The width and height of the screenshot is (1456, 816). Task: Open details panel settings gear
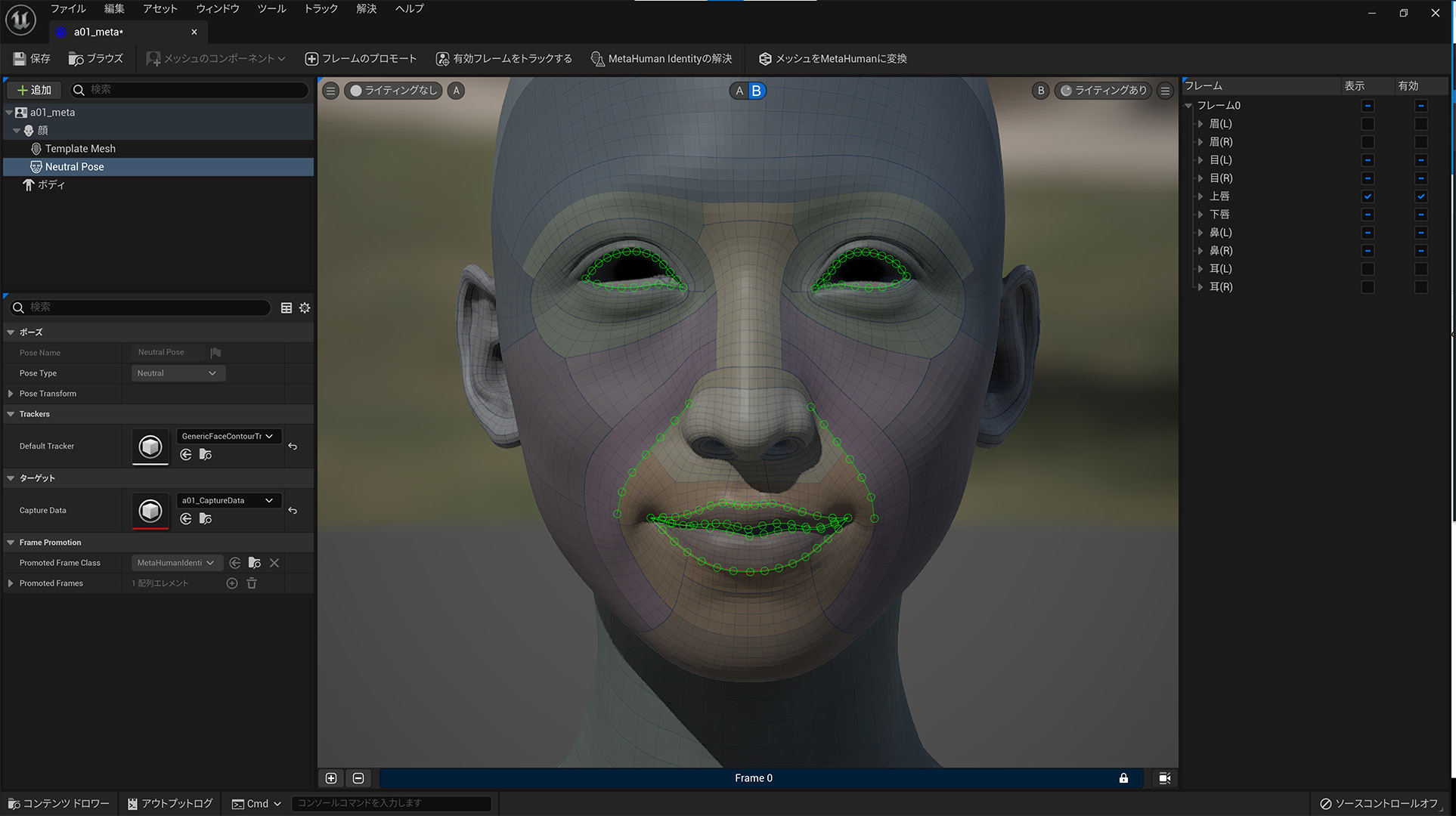tap(305, 308)
